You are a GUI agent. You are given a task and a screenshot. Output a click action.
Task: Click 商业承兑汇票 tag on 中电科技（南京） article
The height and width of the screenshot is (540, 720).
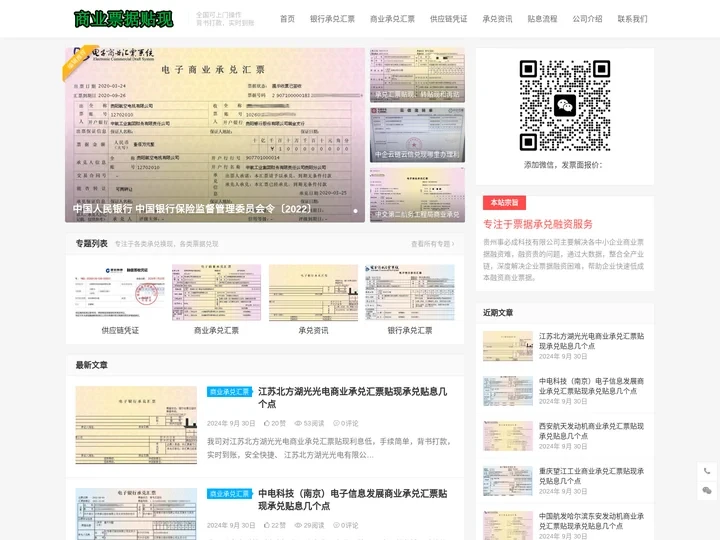(229, 494)
